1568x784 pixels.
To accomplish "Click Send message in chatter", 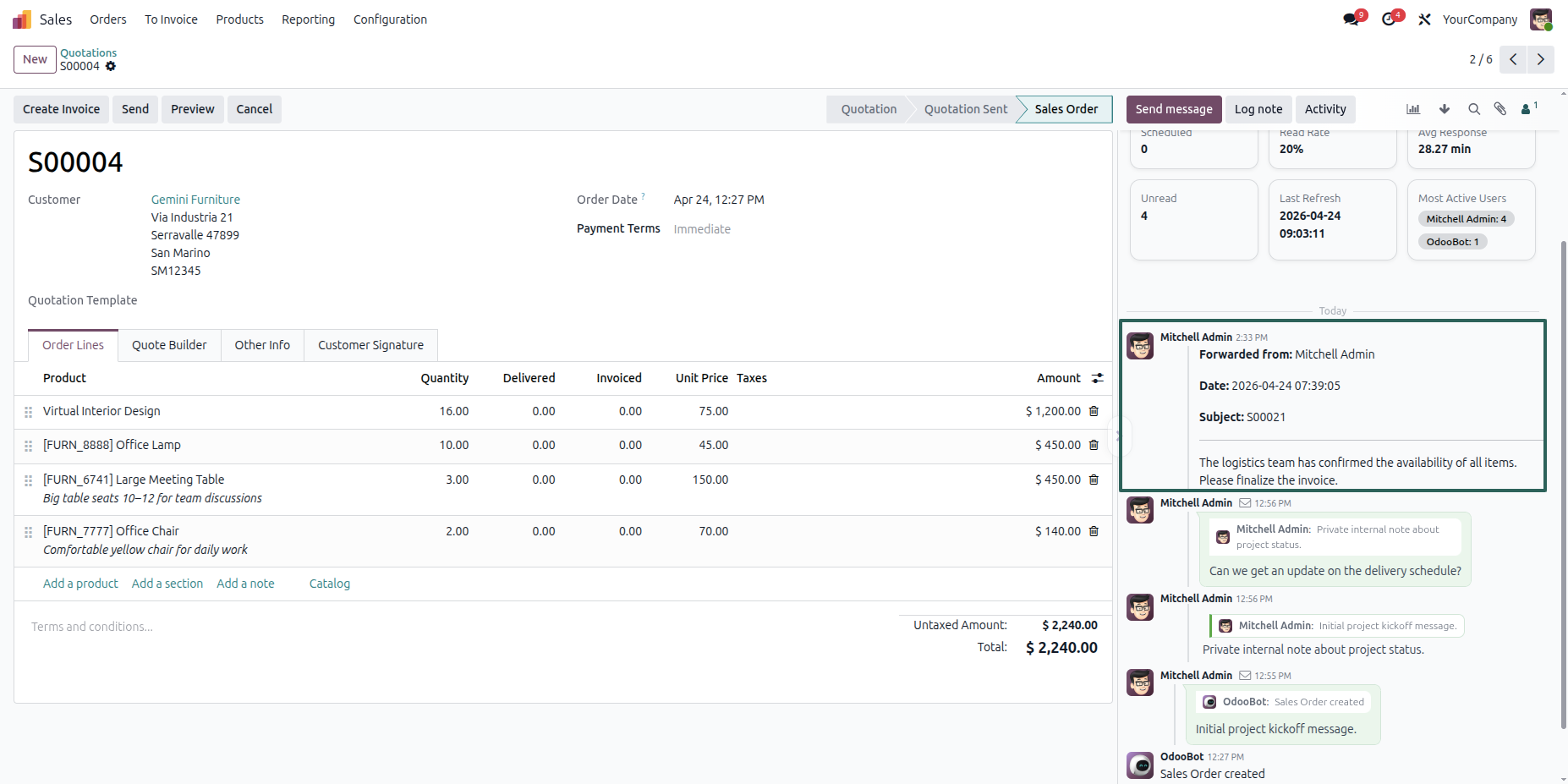I will [1174, 109].
